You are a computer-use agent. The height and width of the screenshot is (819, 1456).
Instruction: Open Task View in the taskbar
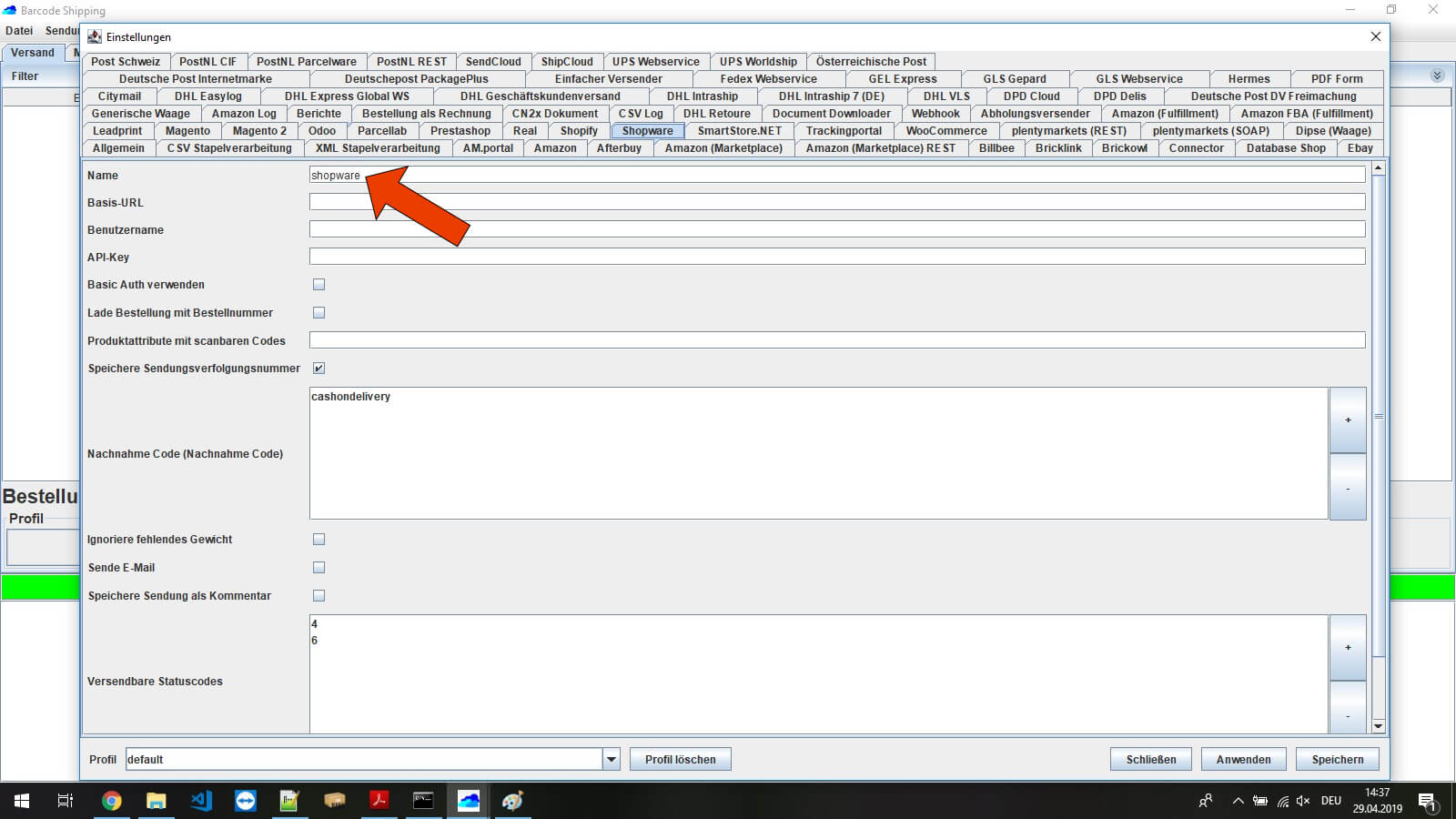coord(66,801)
